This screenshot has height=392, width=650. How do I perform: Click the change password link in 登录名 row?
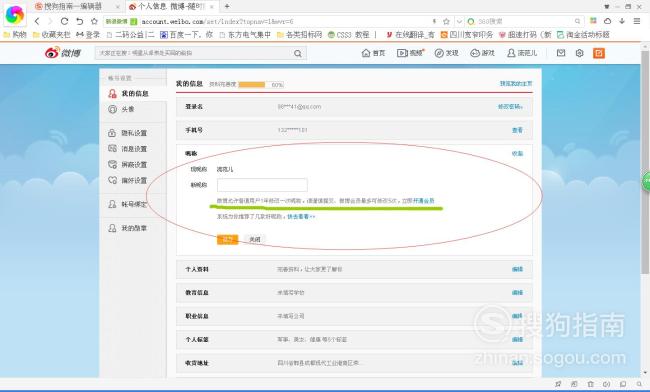click(510, 107)
